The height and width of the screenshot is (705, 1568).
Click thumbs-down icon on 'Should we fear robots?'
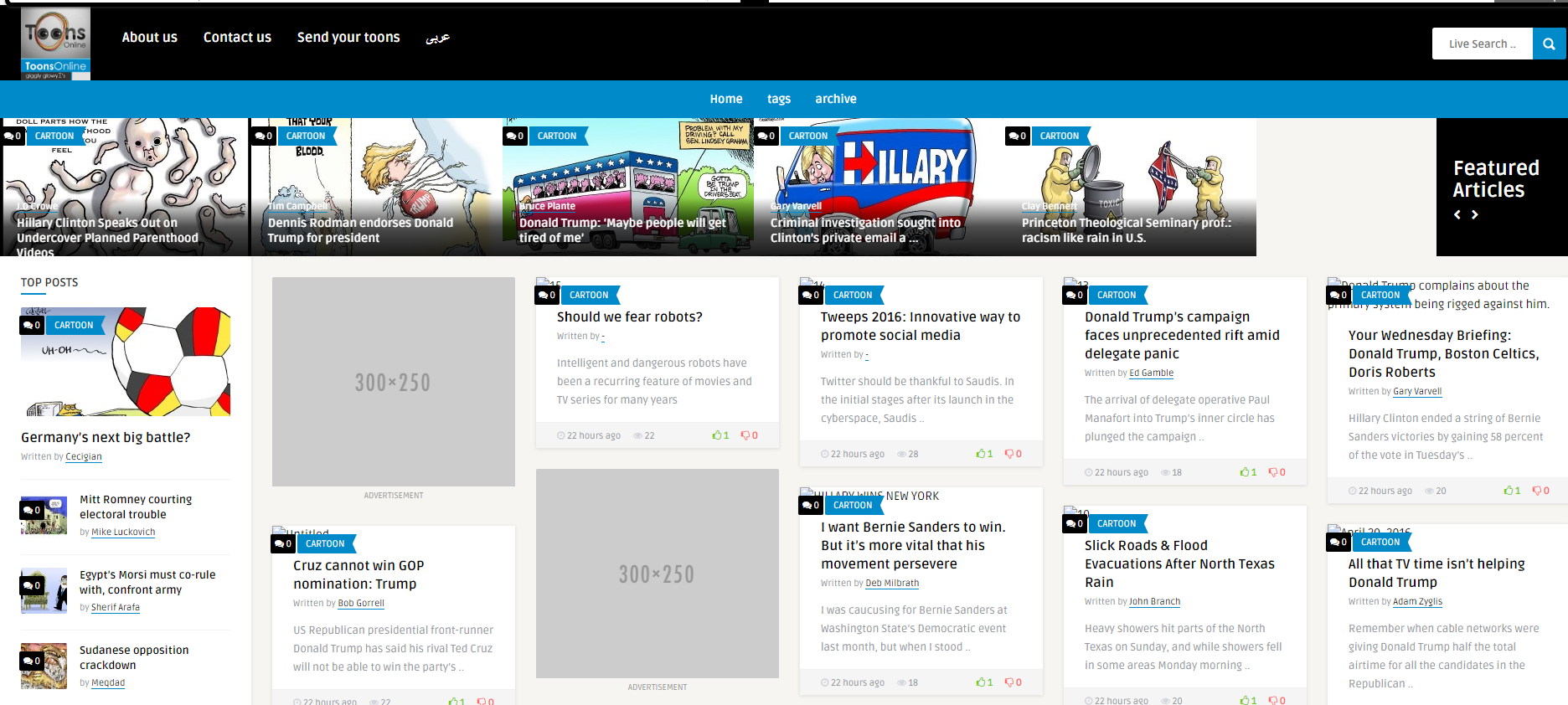pos(745,435)
